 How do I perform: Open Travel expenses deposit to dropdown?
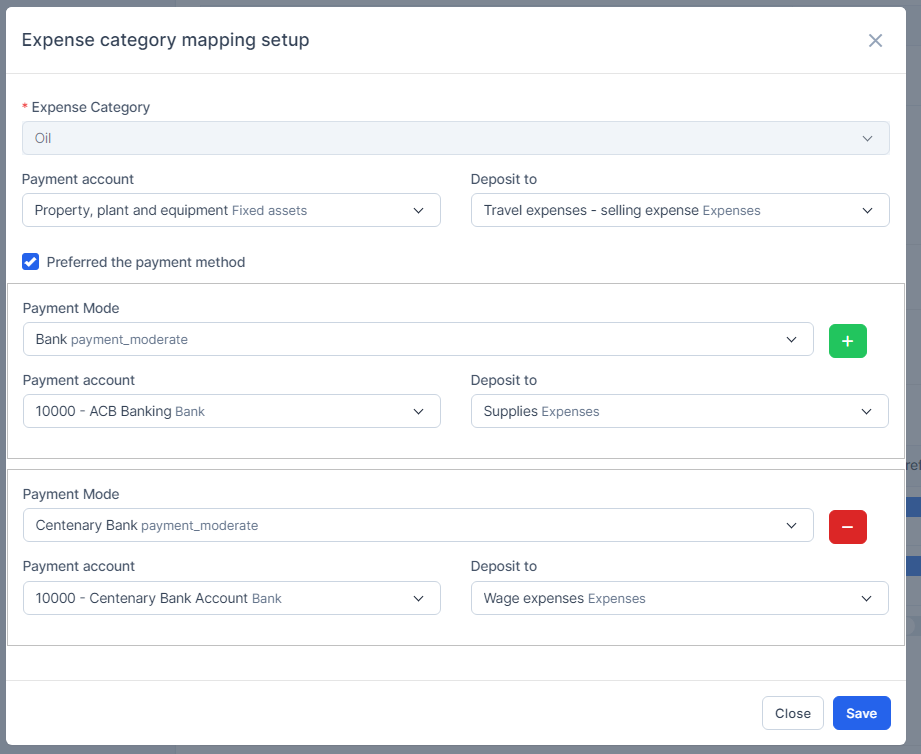pos(679,210)
